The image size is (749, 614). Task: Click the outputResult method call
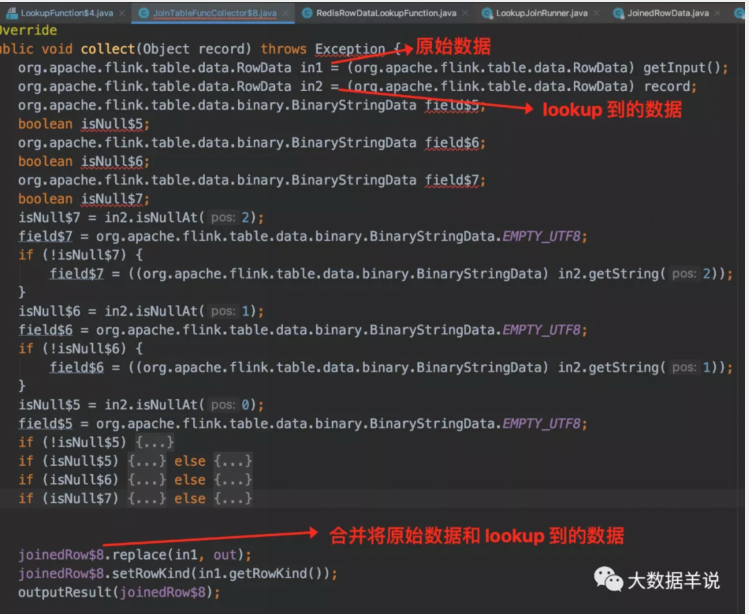coord(62,592)
